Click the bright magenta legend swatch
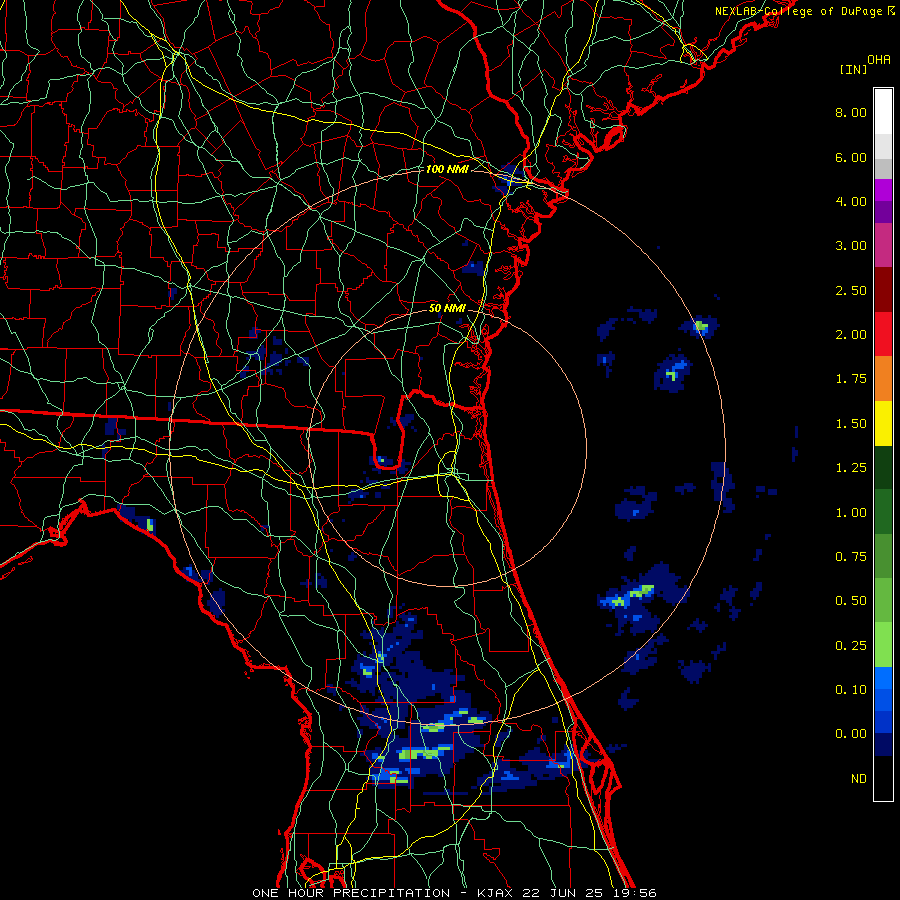The height and width of the screenshot is (900, 900). (883, 190)
